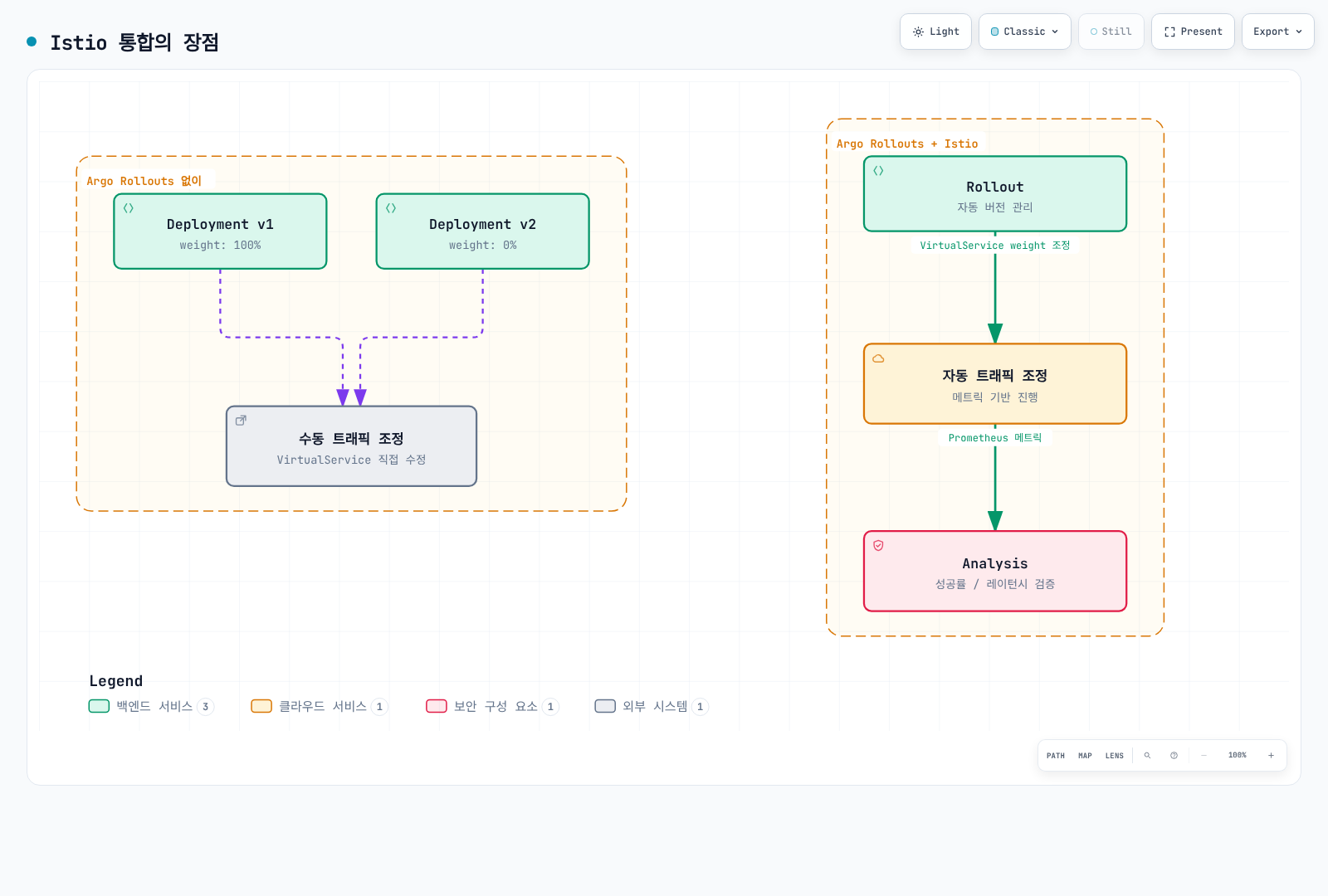1328x896 pixels.
Task: Click the sun icon in Light button
Action: tap(918, 32)
